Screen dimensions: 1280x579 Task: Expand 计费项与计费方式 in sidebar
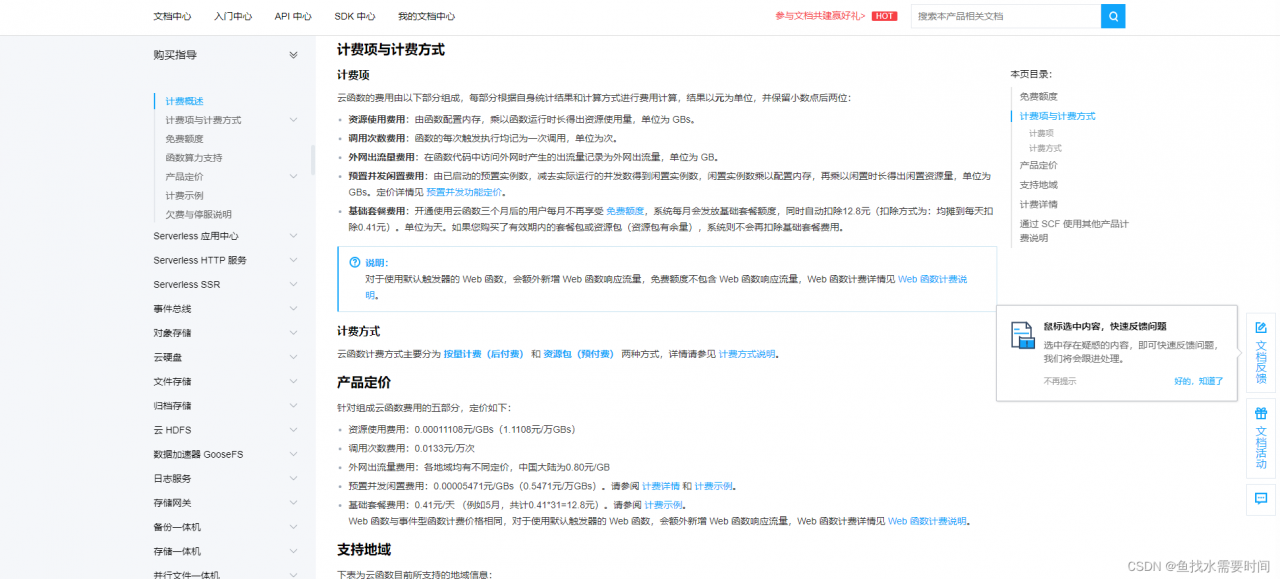click(293, 120)
